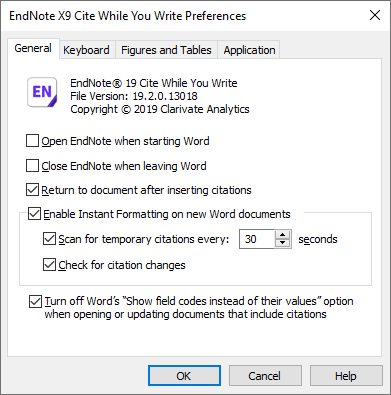Switch to the Keyboard tab

[86, 50]
